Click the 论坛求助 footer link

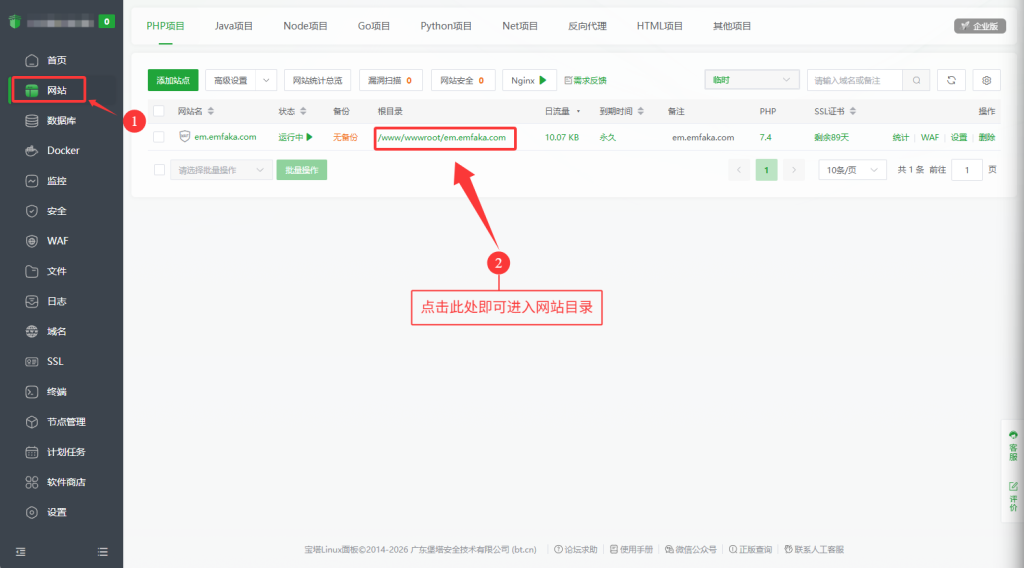click(575, 550)
